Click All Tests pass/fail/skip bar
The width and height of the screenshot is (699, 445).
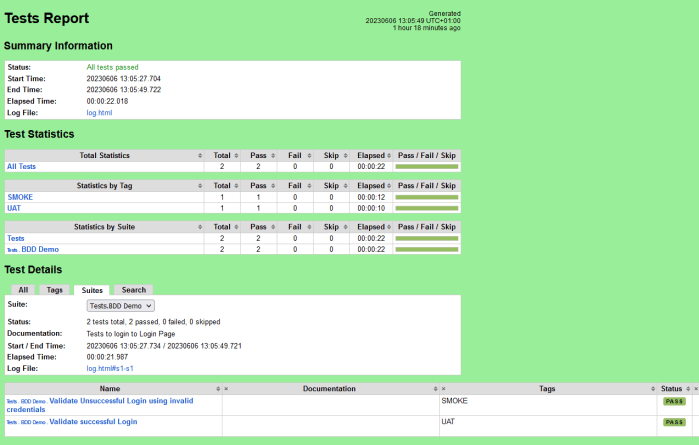pos(427,167)
